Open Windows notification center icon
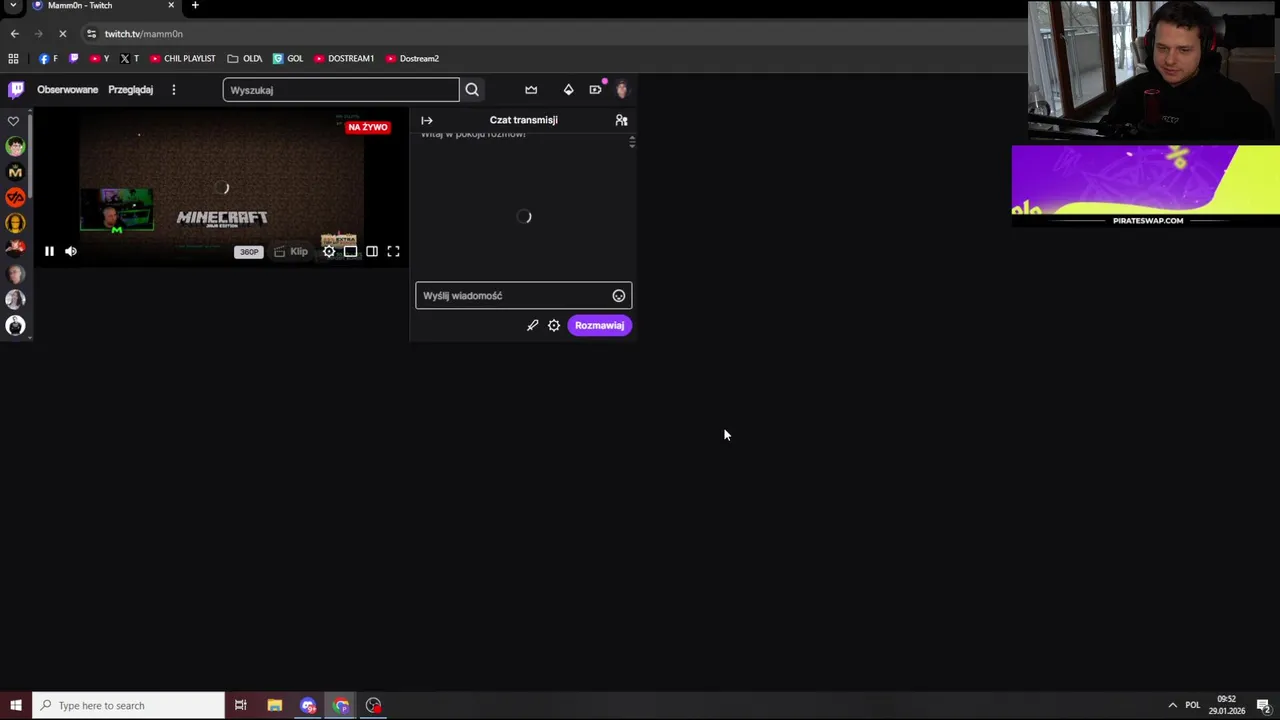1280x720 pixels. coord(1264,706)
